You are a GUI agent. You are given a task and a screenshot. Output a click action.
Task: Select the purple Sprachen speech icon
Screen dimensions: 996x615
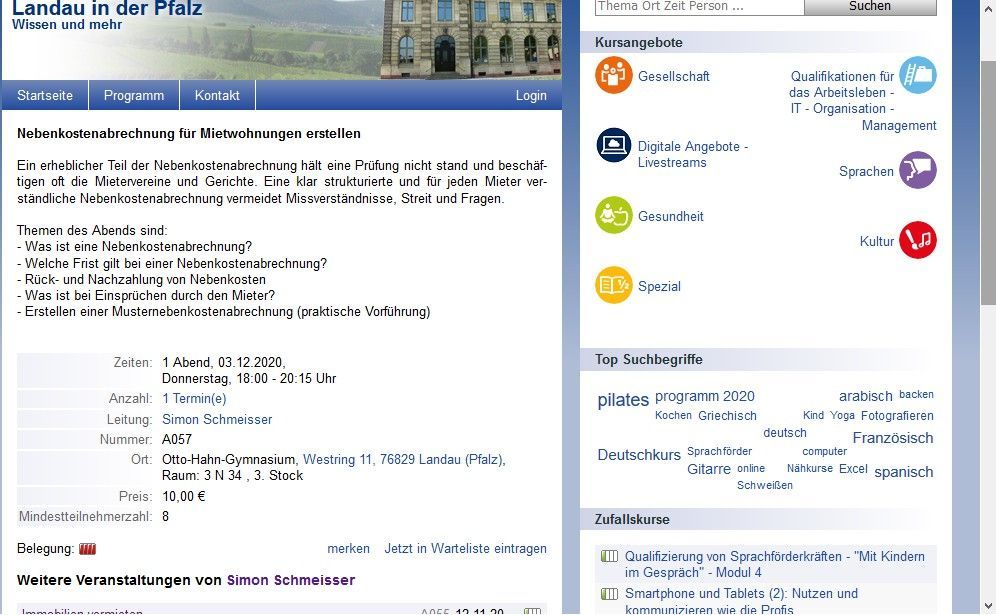pyautogui.click(x=917, y=171)
